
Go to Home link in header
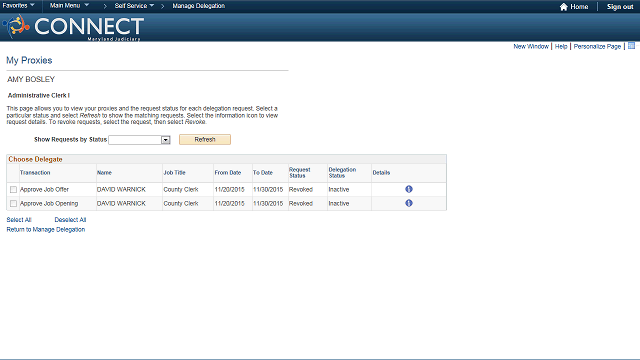click(579, 7)
